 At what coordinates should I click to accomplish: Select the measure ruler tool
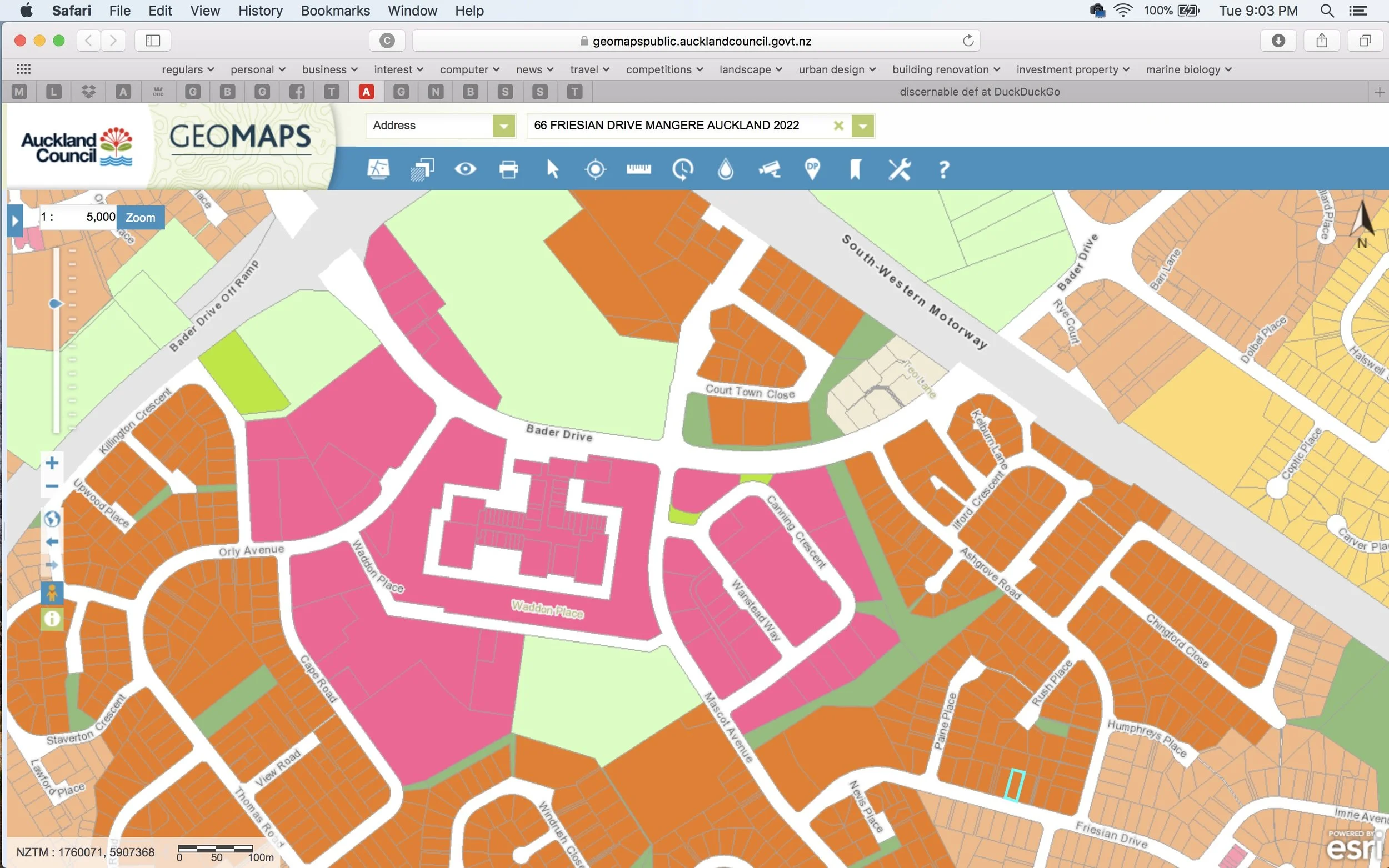(638, 169)
